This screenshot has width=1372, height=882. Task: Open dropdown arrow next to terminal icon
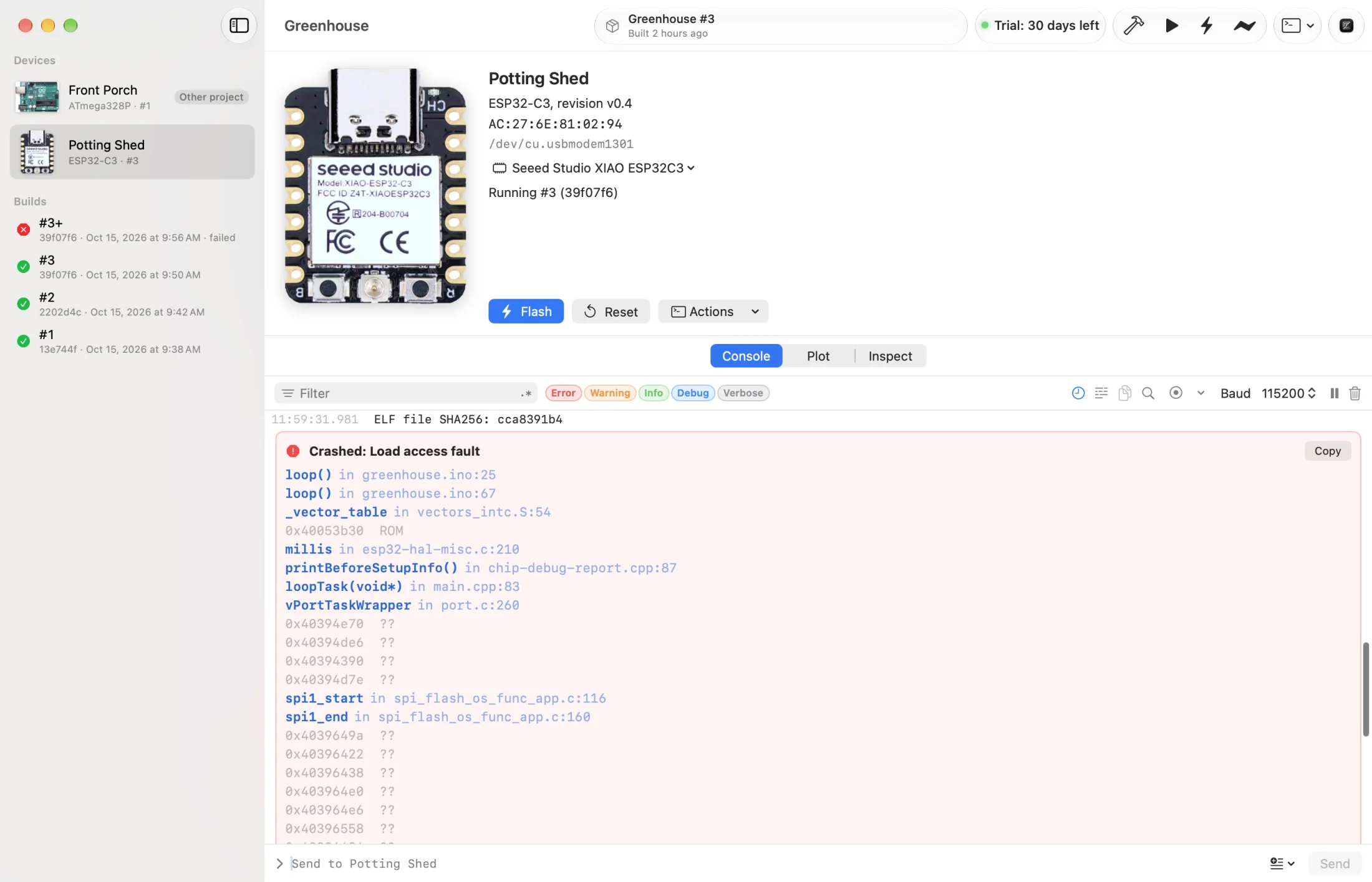point(1310,26)
